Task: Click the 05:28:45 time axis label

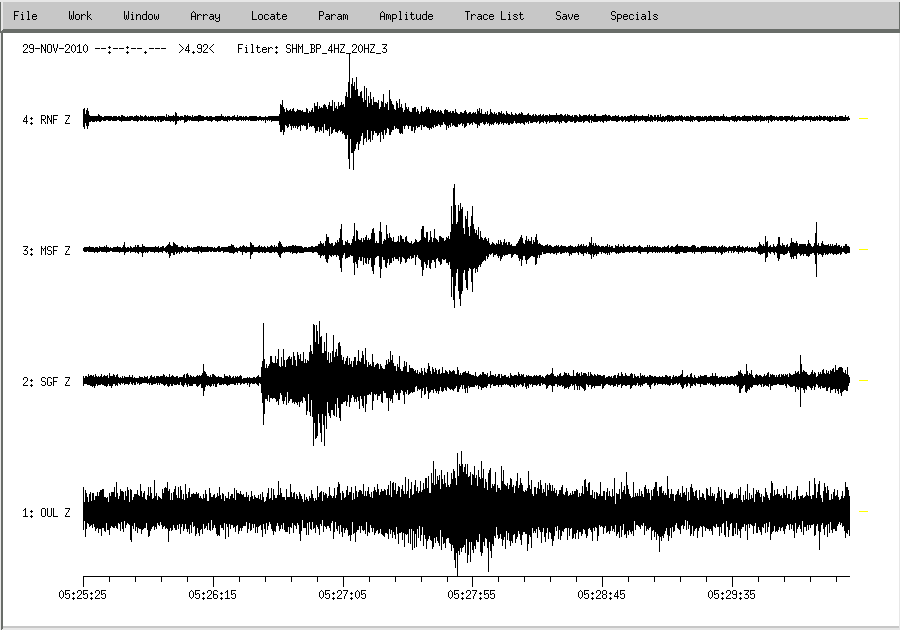Action: [x=603, y=594]
